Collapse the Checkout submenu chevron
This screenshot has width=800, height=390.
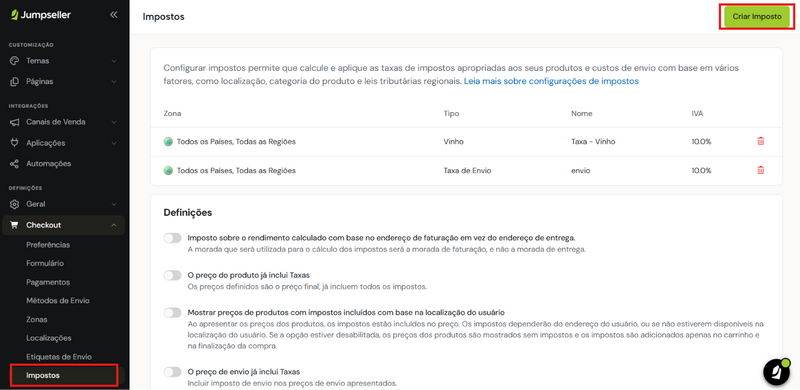coord(114,225)
